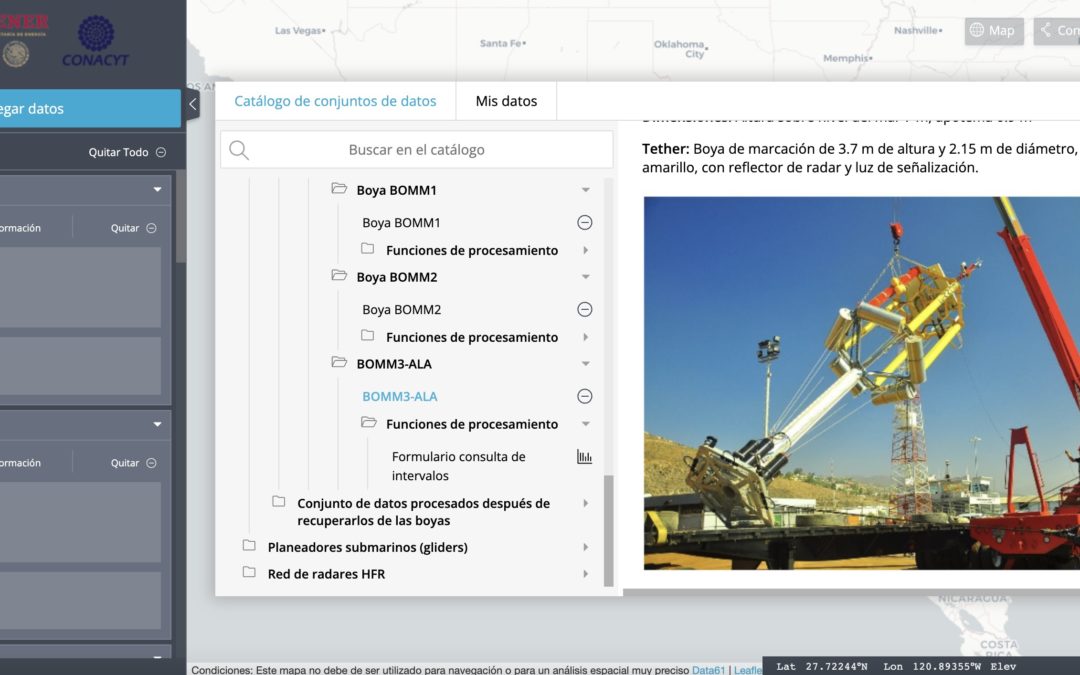Expand Funciones de procesamiento under Boya BOMM2
The image size is (1080, 675).
tap(585, 337)
